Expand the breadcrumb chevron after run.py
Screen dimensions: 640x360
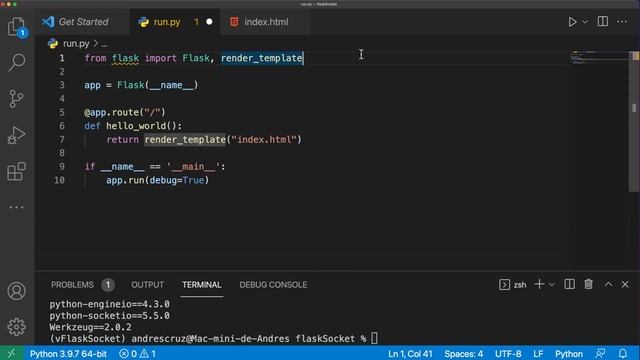coord(96,43)
